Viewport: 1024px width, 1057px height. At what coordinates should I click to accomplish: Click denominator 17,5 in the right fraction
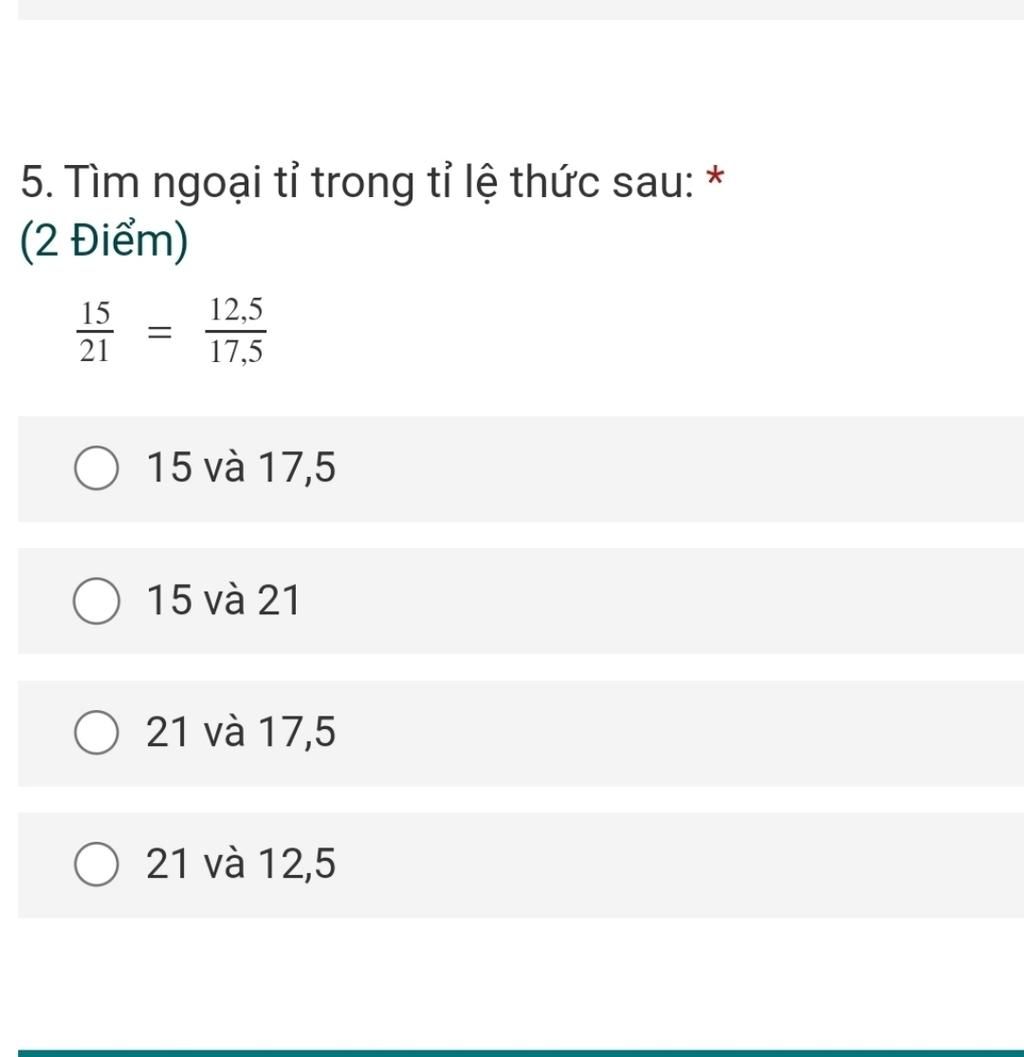[x=236, y=351]
